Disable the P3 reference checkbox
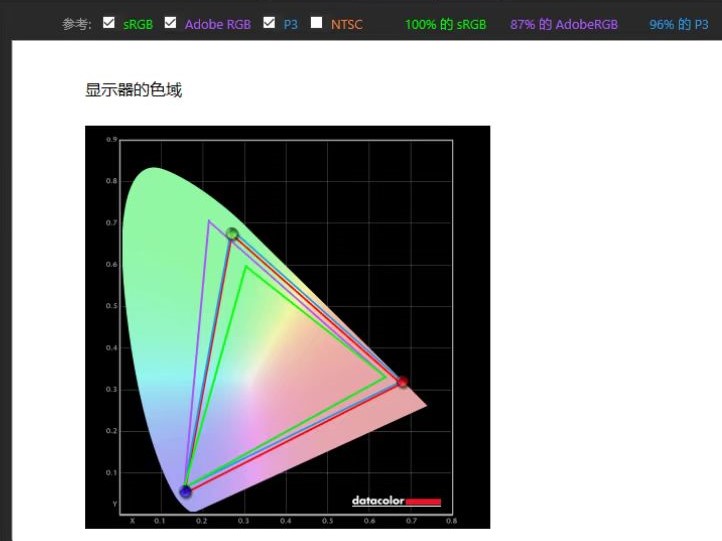Image resolution: width=722 pixels, height=541 pixels. pyautogui.click(x=269, y=23)
